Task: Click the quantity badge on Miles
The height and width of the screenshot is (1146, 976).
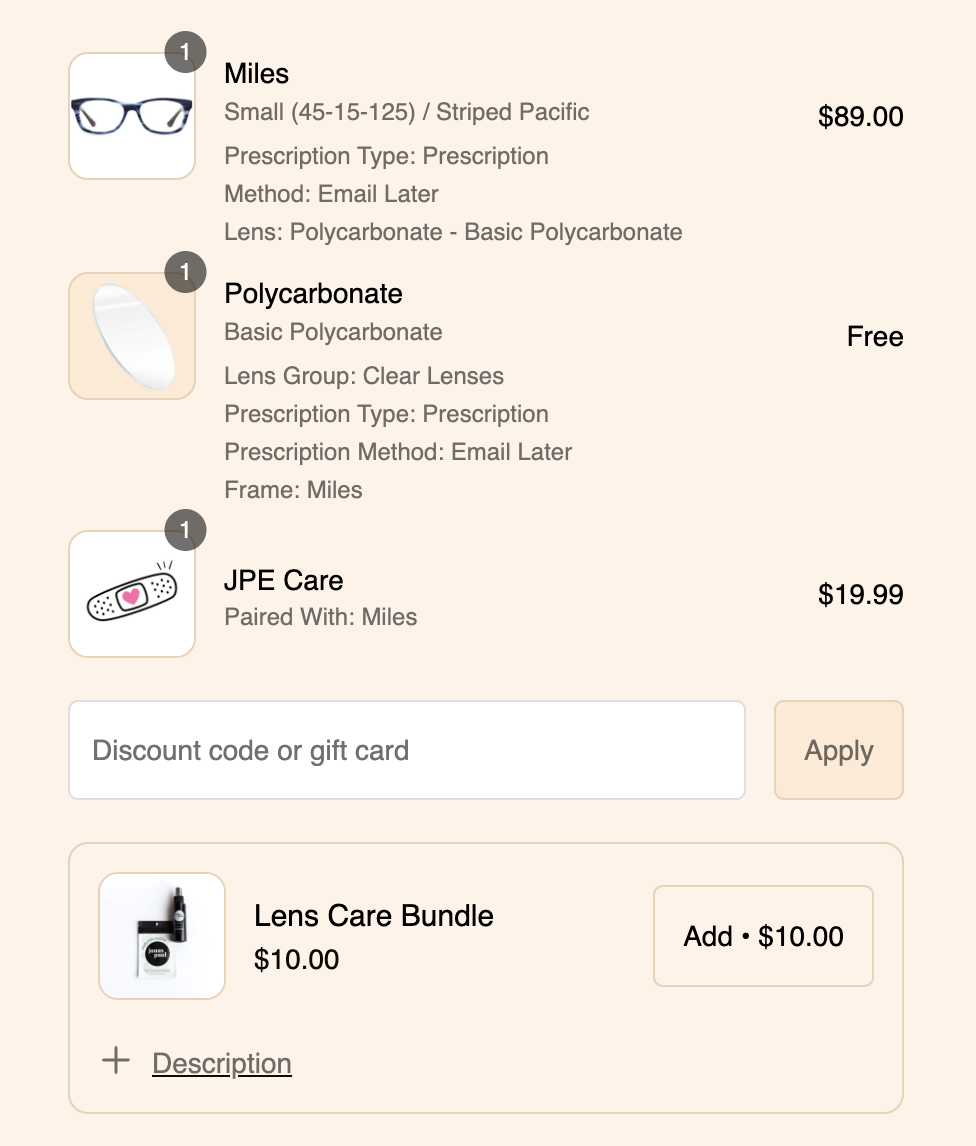Action: point(185,52)
